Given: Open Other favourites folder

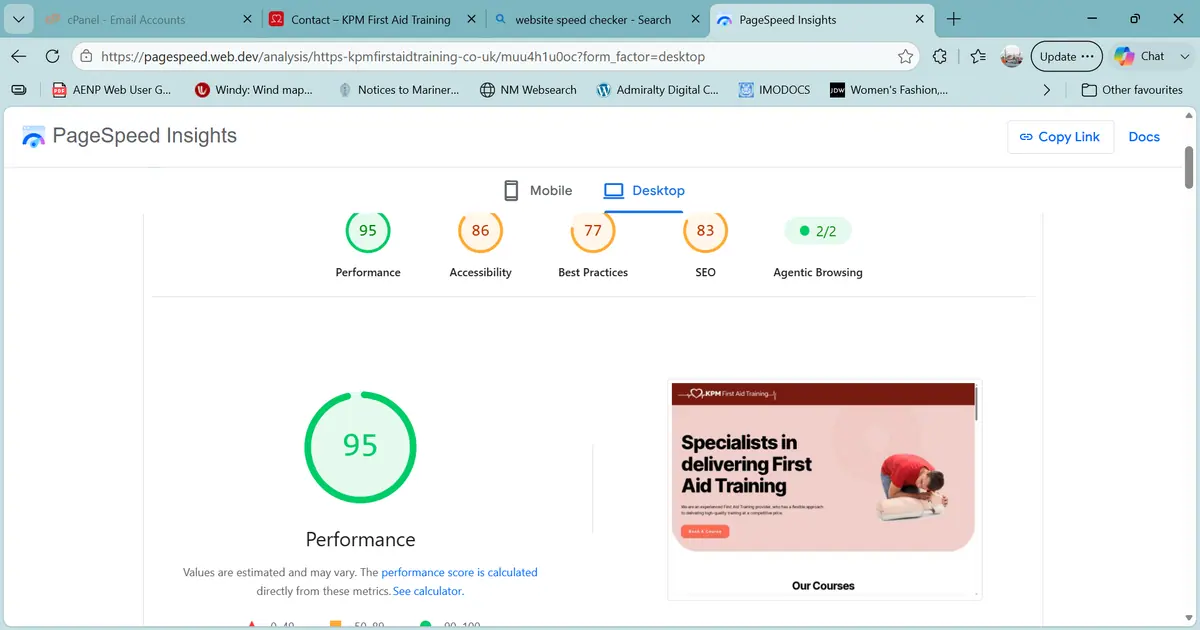Looking at the screenshot, I should tap(1132, 90).
